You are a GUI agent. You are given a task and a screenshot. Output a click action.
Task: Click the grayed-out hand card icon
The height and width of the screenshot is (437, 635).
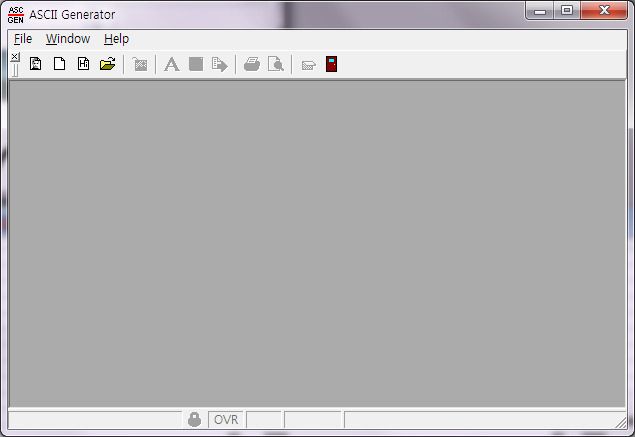click(x=308, y=65)
